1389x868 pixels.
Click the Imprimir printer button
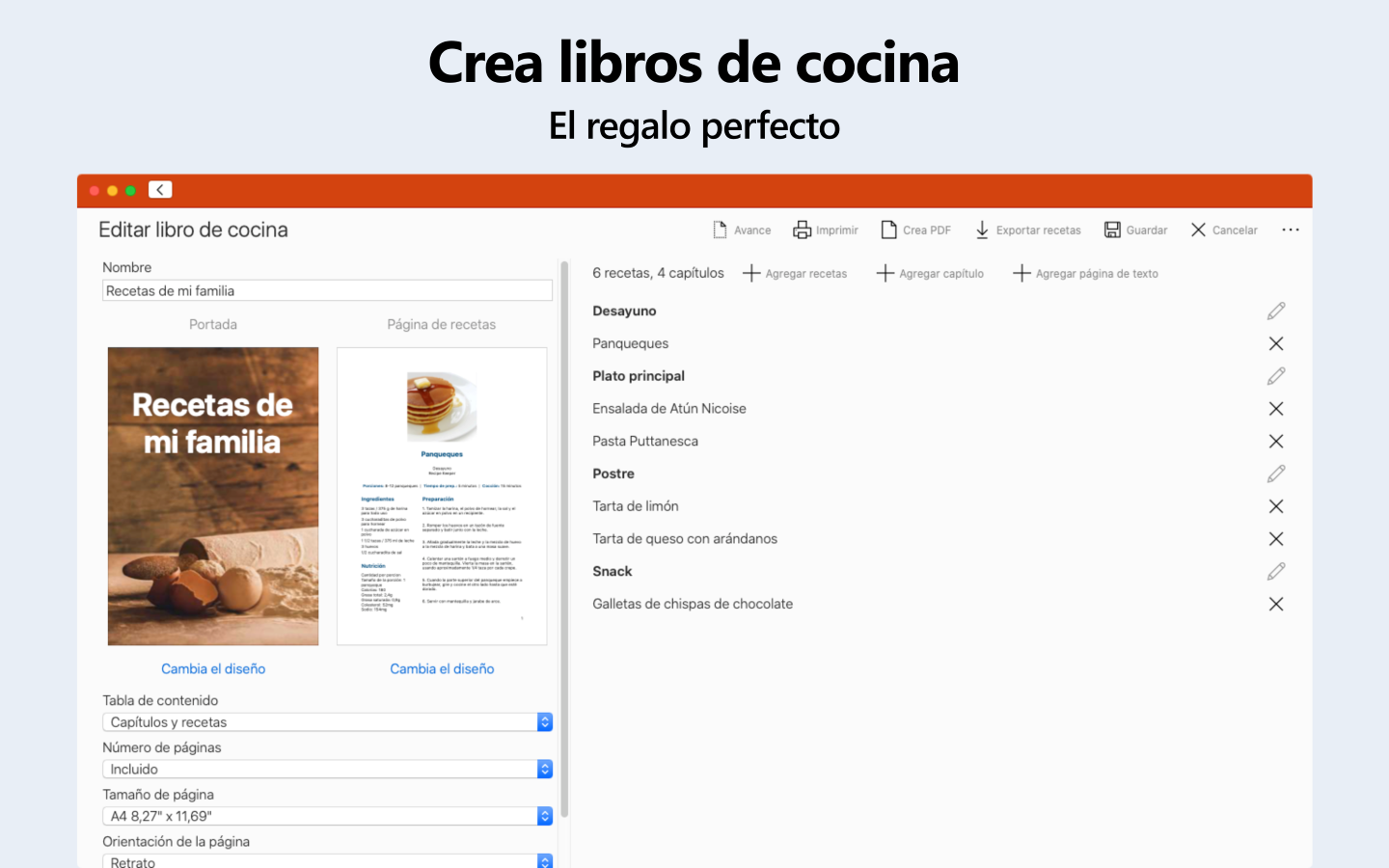826,230
